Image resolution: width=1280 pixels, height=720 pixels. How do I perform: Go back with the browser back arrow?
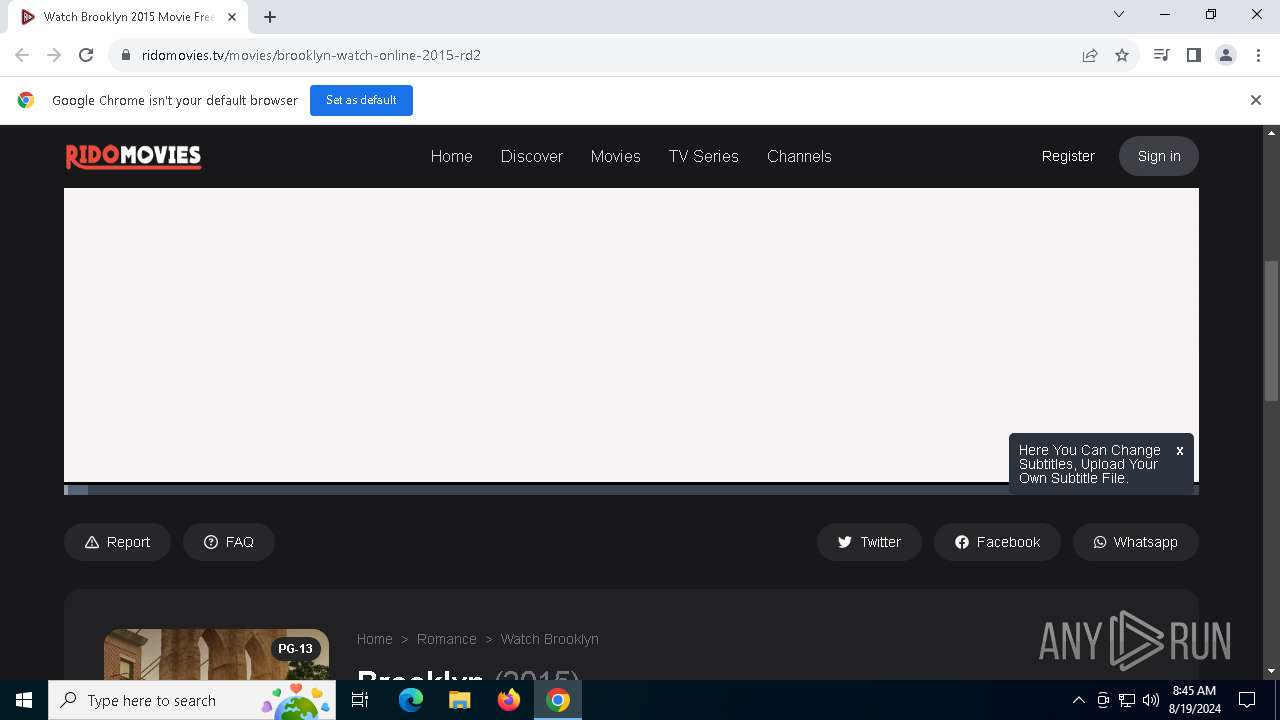(22, 55)
